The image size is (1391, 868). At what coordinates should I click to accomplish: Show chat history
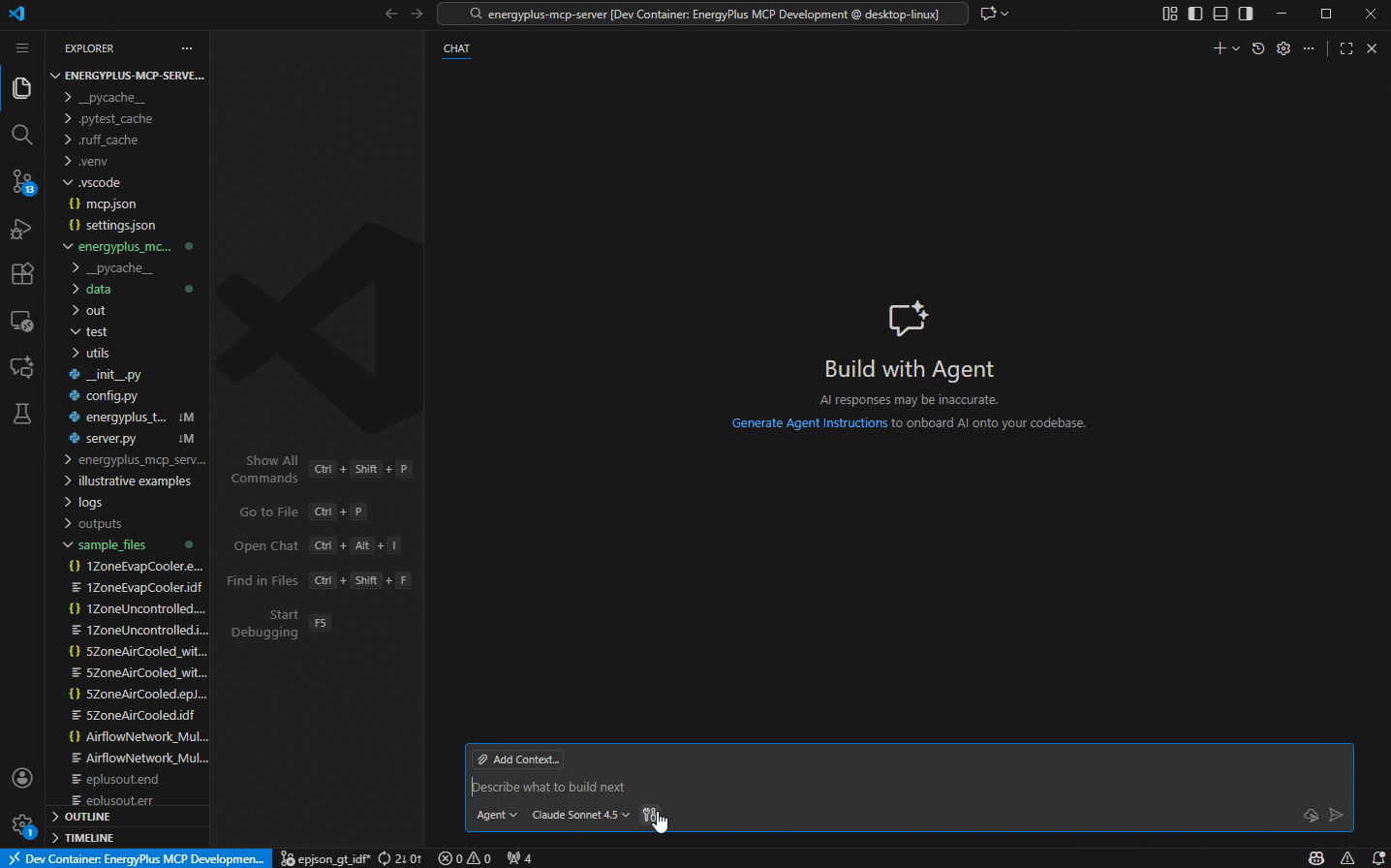tap(1258, 48)
